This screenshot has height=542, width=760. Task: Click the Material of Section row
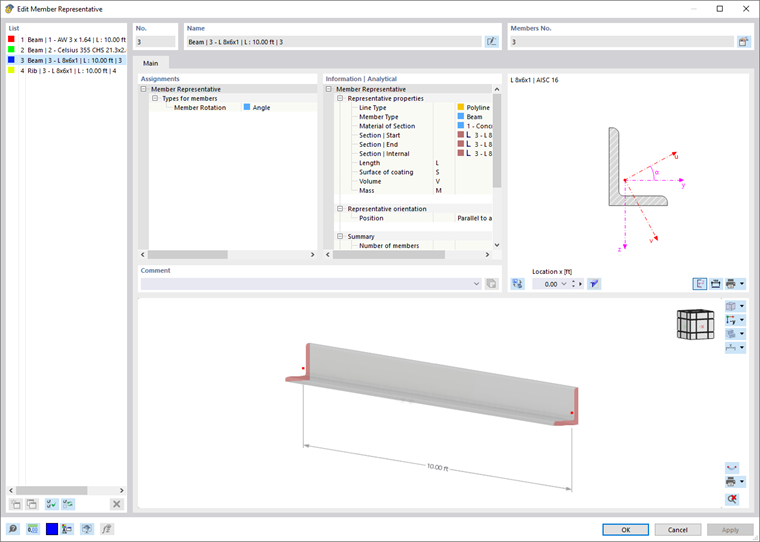[x=413, y=126]
